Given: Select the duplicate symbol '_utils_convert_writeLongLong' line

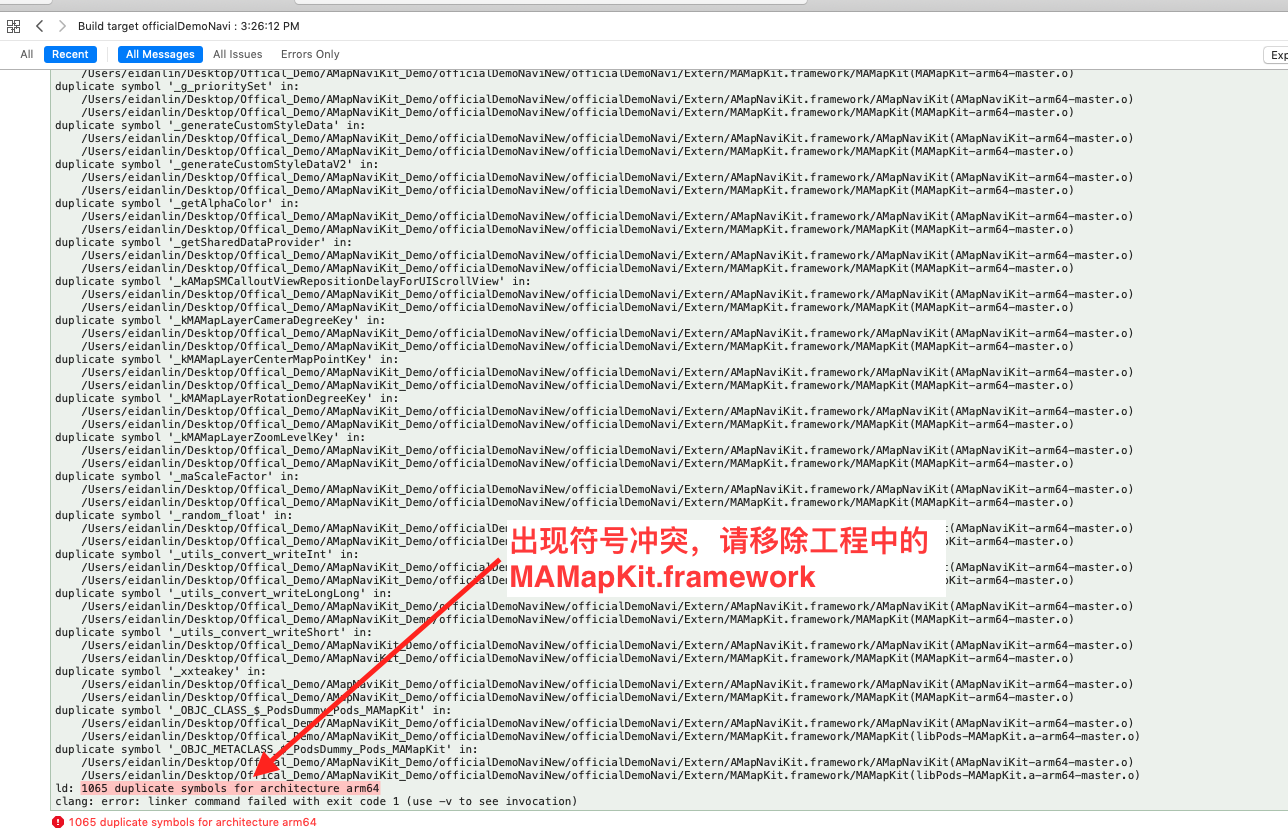Looking at the screenshot, I should [223, 593].
